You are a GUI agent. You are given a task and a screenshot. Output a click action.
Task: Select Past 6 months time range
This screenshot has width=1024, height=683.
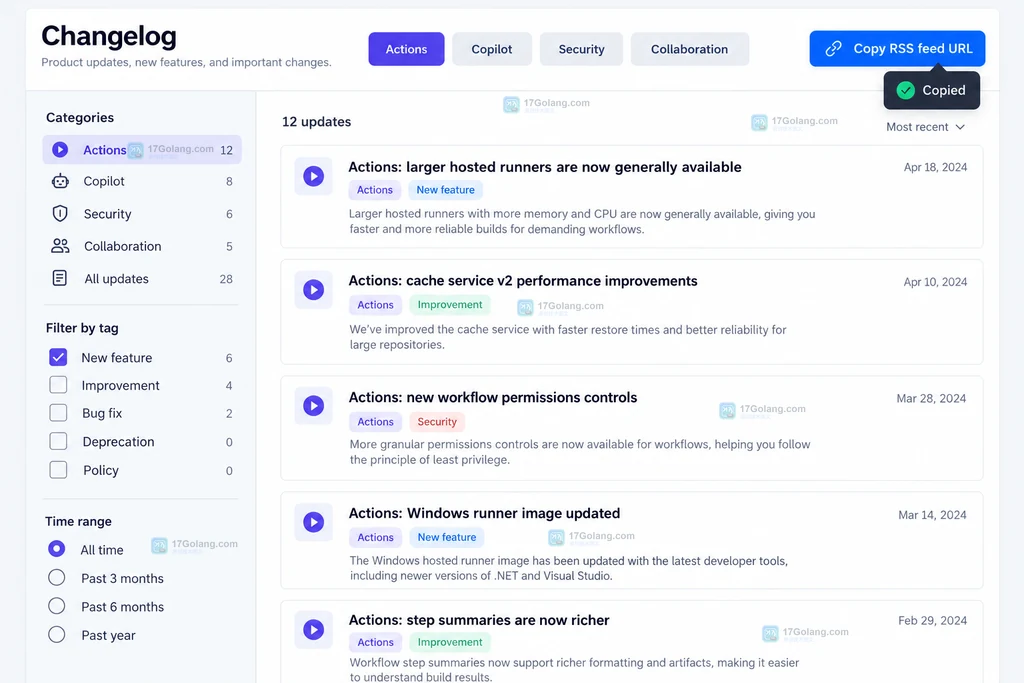click(x=57, y=606)
